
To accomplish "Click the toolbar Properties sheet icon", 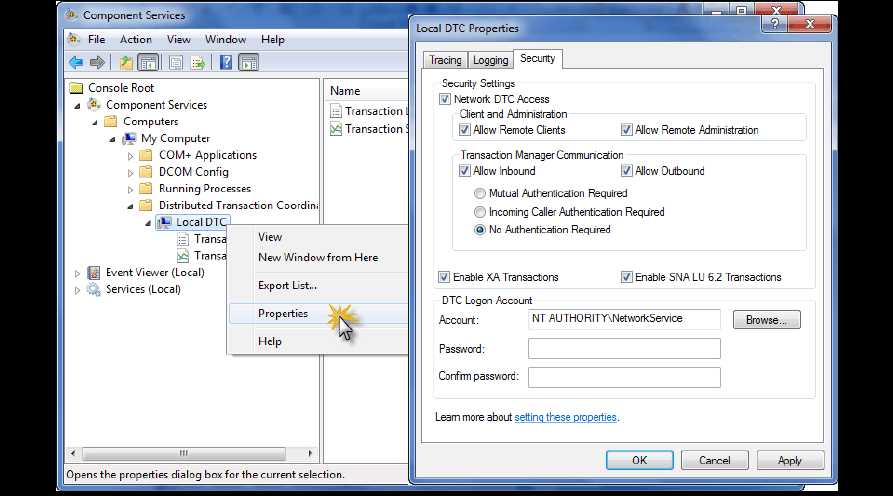I will (x=176, y=63).
